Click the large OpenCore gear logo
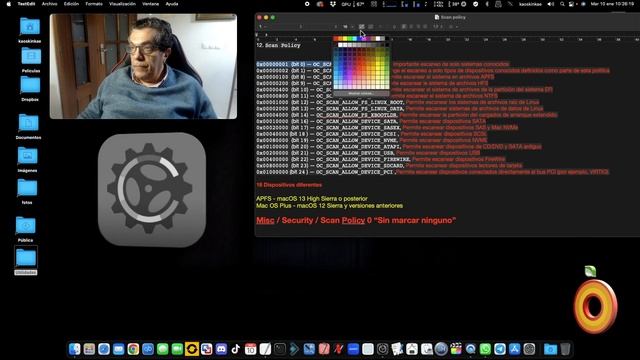This screenshot has height=360, width=640. [152, 190]
